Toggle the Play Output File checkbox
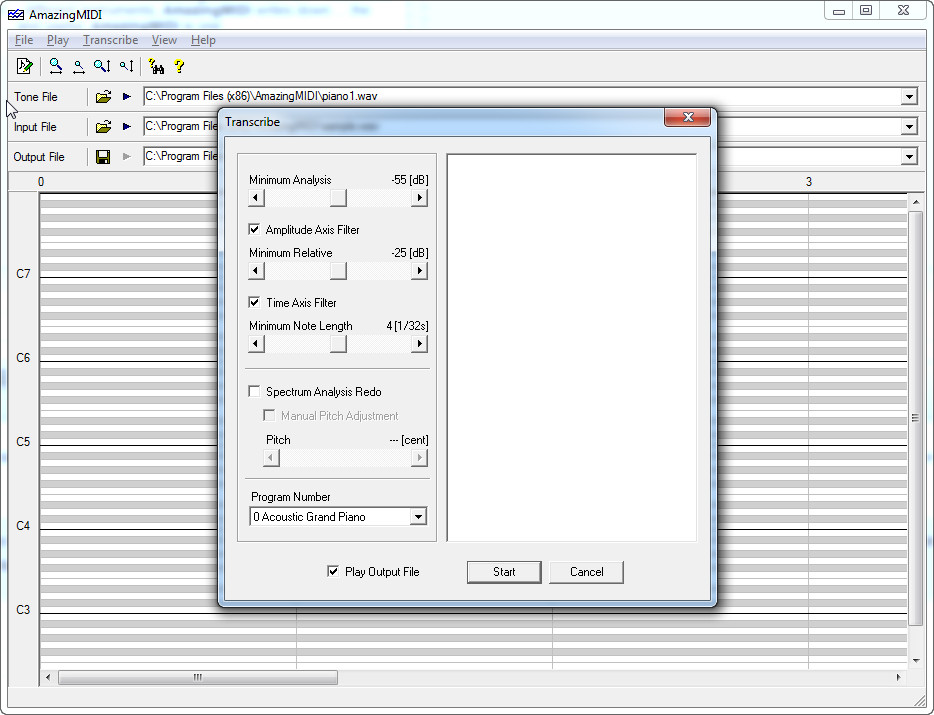This screenshot has height=715, width=934. pyautogui.click(x=333, y=571)
